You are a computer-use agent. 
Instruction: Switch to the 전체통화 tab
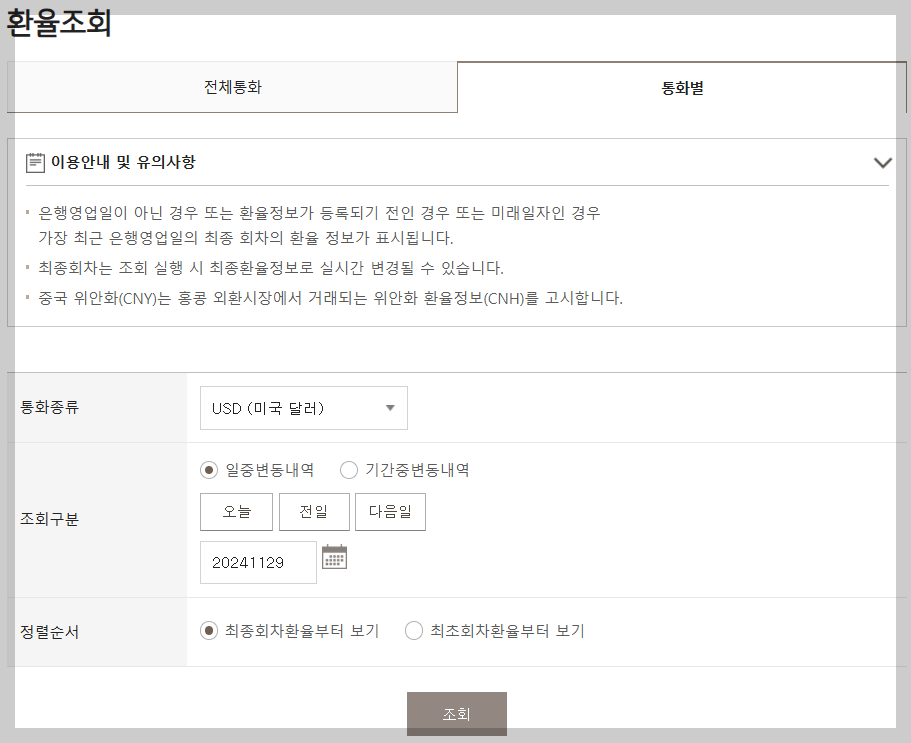(233, 87)
